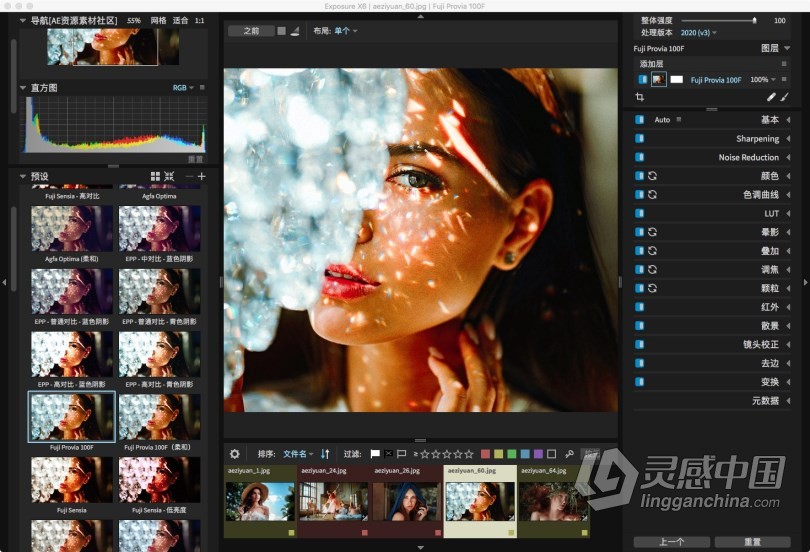The image size is (810, 552).
Task: Click the 上一个 previous button
Action: click(672, 542)
